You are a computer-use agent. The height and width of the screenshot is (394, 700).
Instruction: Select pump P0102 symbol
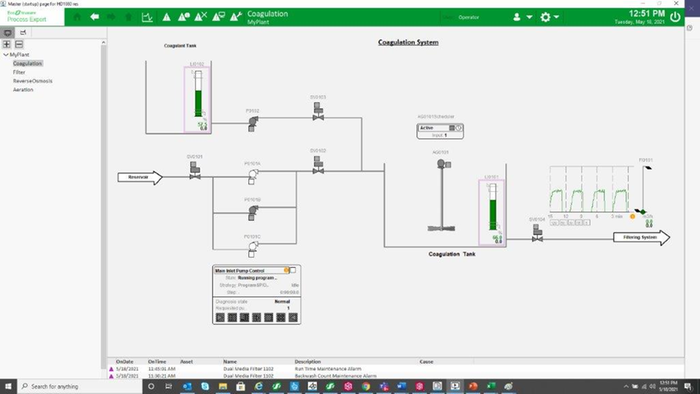coord(253,124)
